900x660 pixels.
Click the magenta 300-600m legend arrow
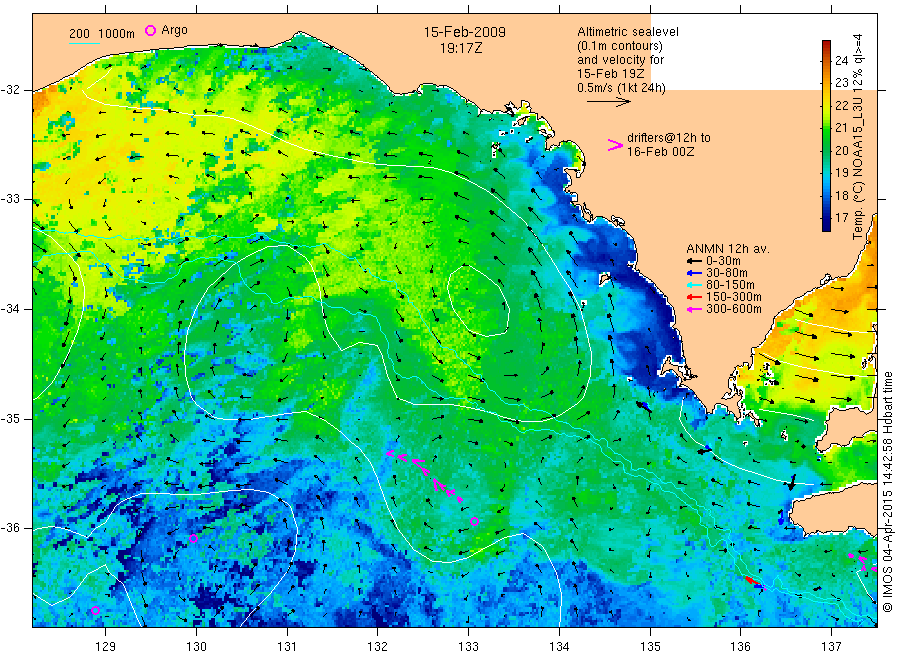695,309
